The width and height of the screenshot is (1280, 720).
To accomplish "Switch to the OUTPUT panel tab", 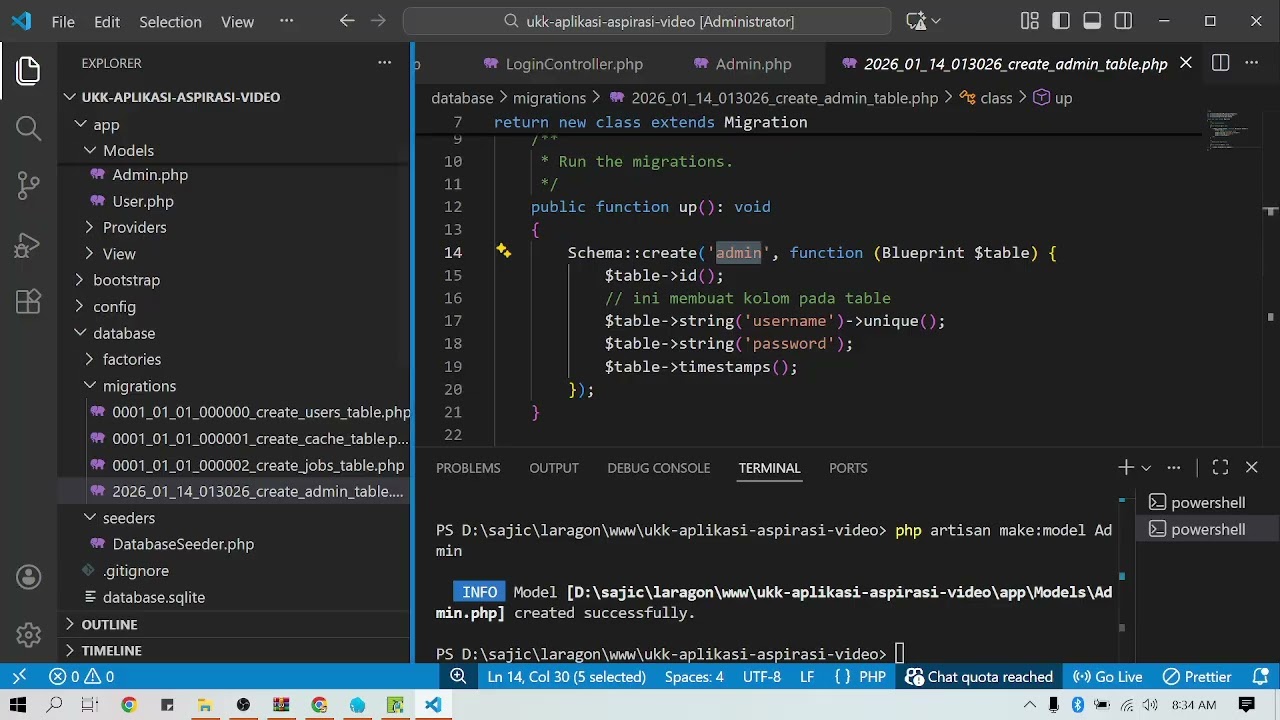I will pos(554,468).
